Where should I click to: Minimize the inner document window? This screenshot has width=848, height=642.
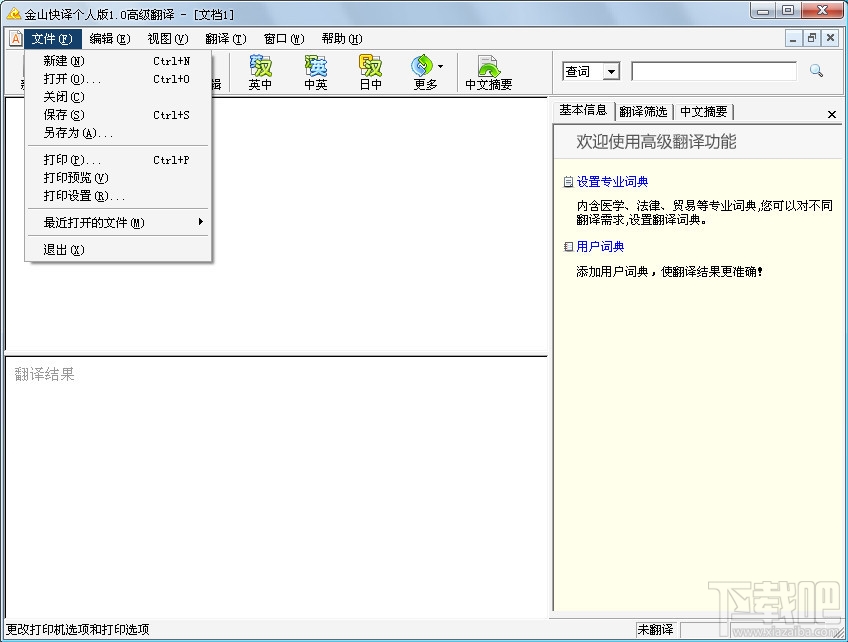793,38
